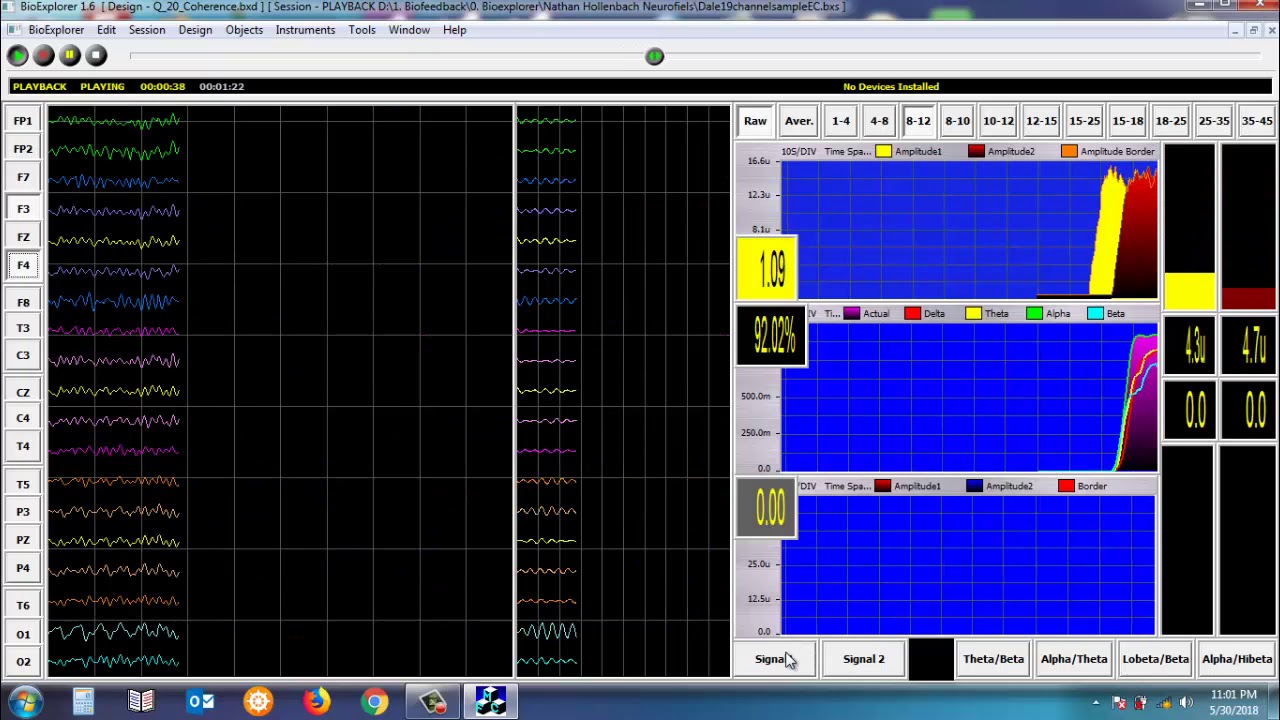Click the Theta/Beta ratio button
Screen dimensions: 1280x720
tap(993, 659)
